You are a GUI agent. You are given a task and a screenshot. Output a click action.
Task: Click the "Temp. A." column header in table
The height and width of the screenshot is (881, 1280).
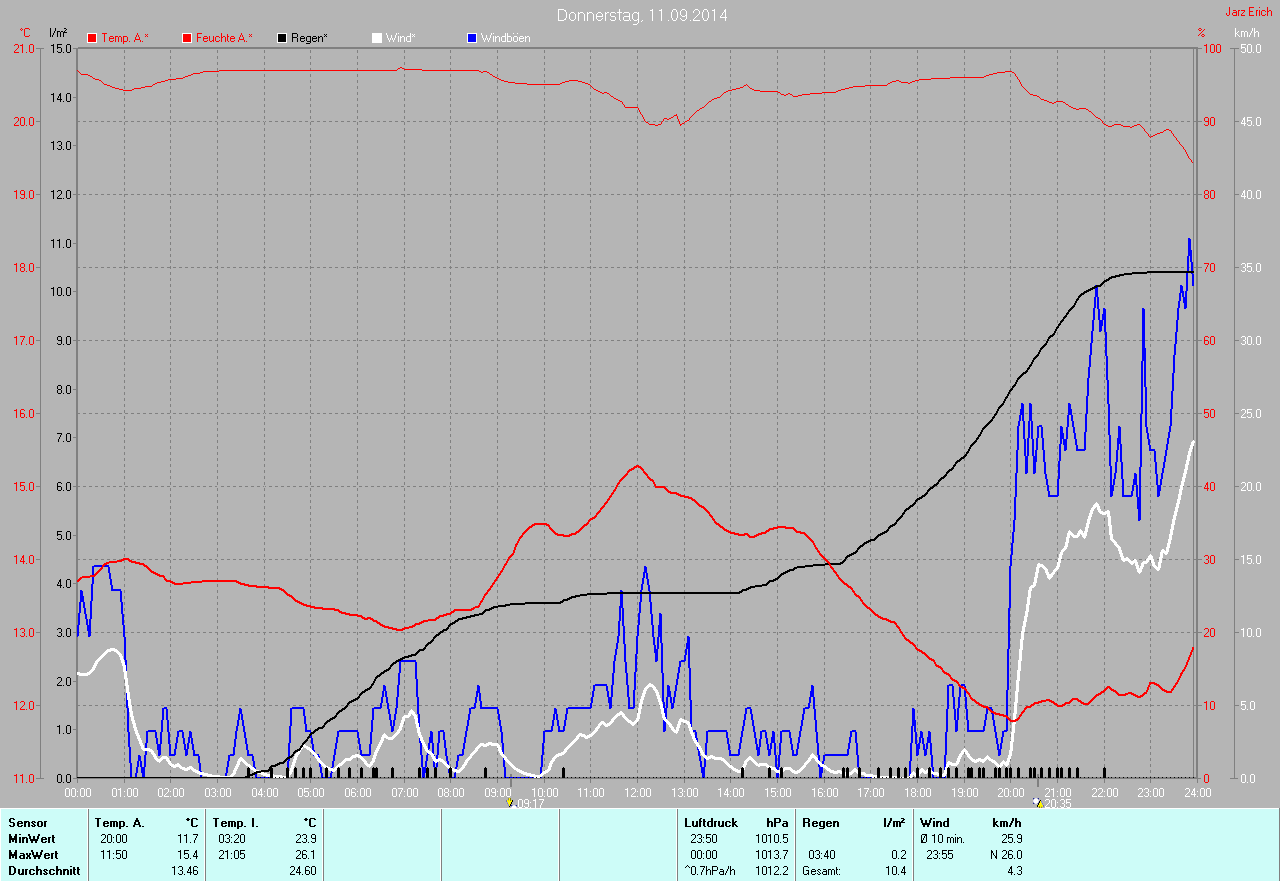point(119,822)
